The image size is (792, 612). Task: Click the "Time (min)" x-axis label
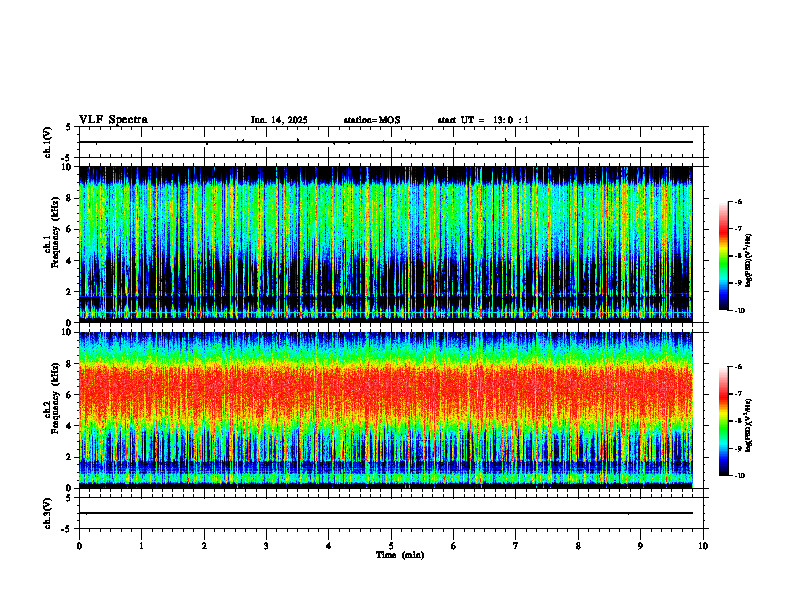click(400, 555)
